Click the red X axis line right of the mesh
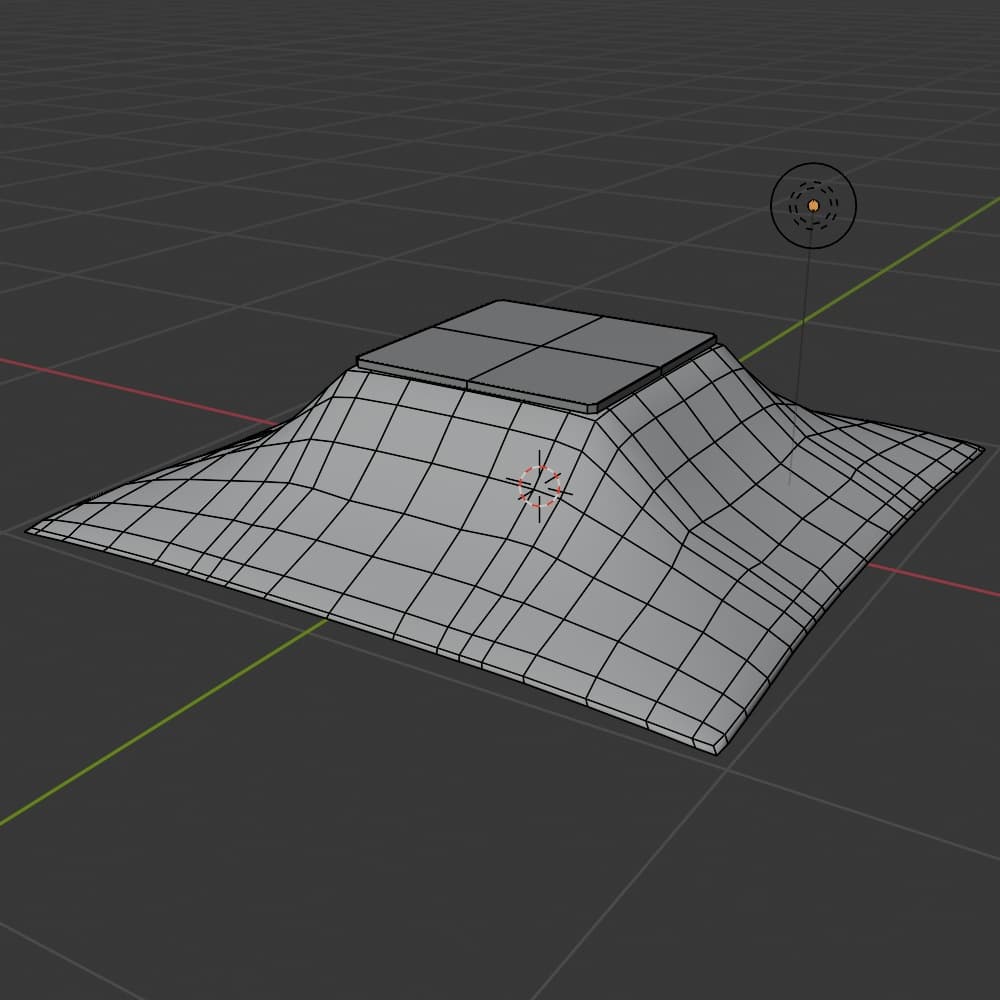 [x=930, y=582]
